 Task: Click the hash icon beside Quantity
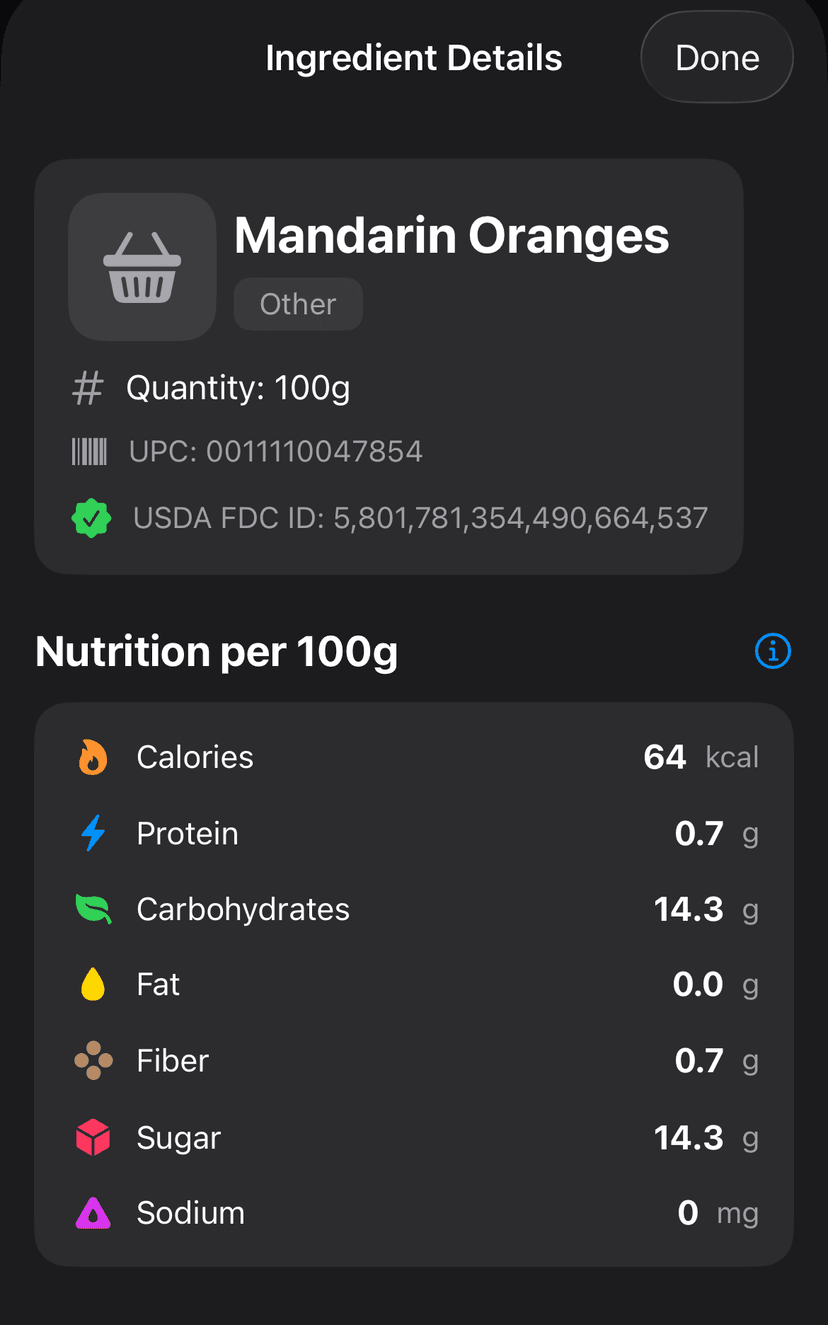click(88, 388)
